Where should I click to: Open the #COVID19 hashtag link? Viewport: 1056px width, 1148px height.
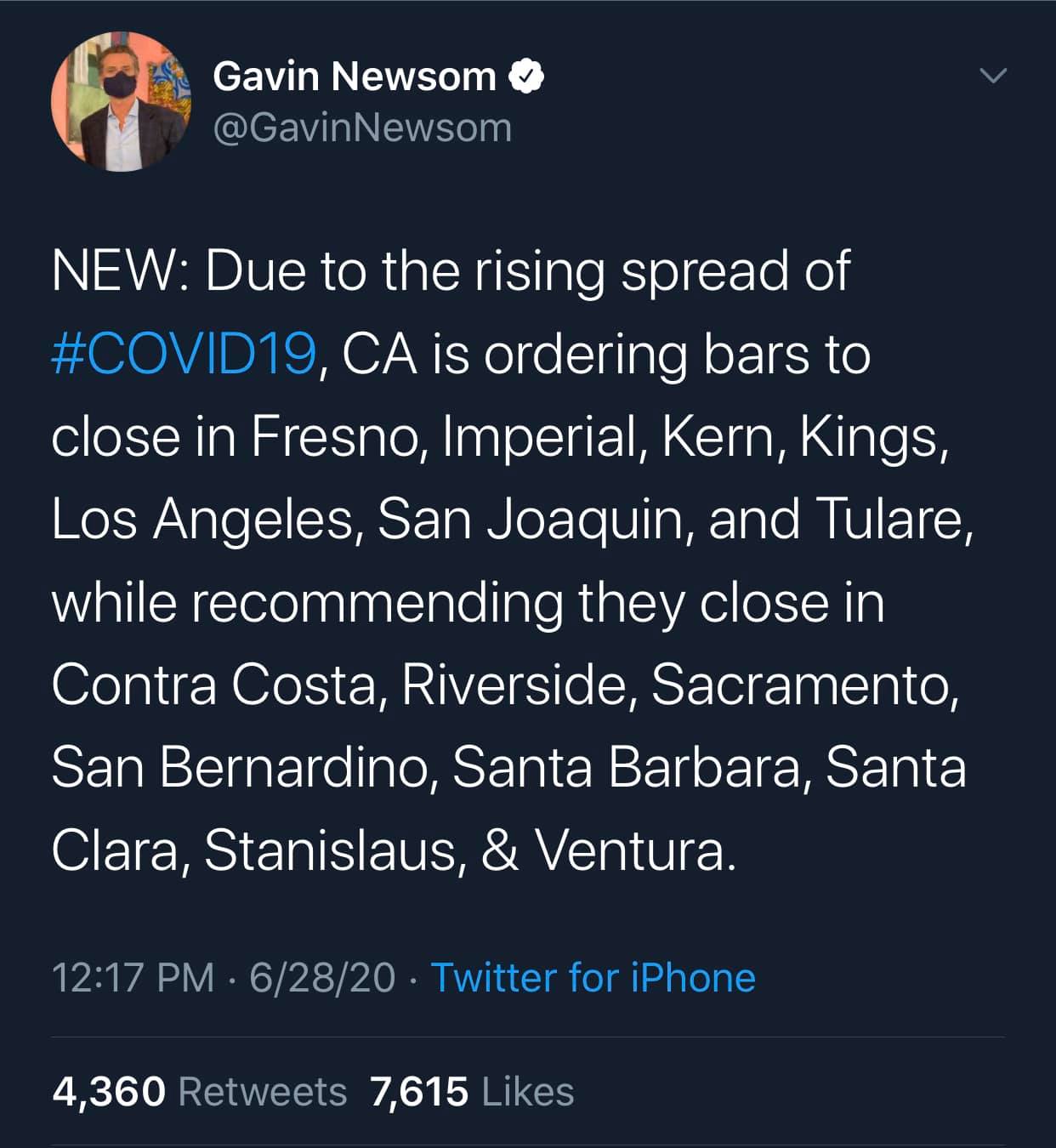pyautogui.click(x=185, y=354)
